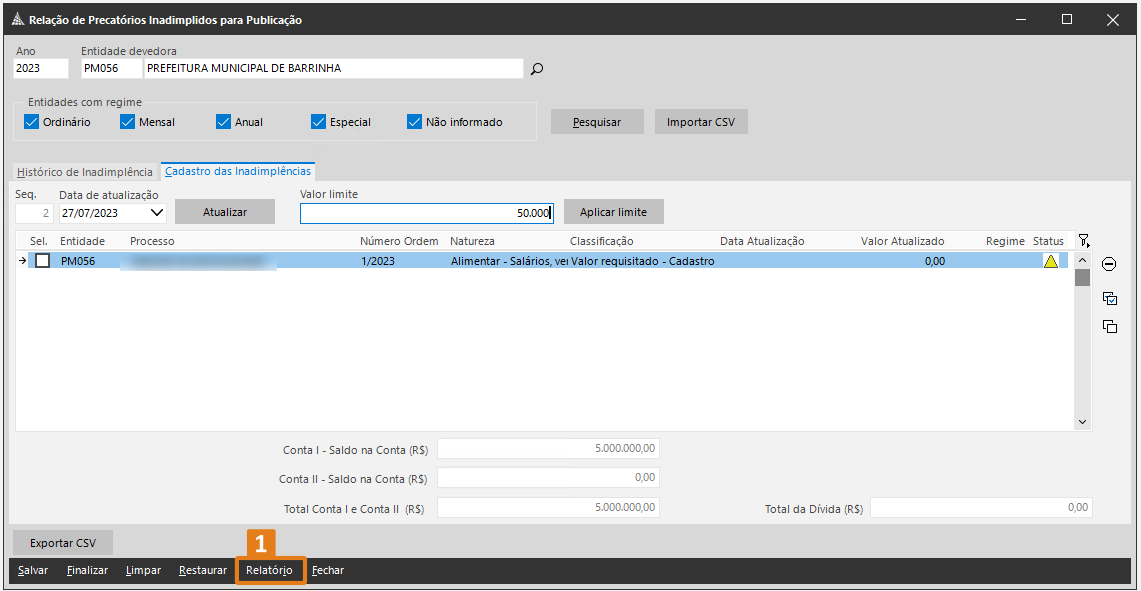Click the select all rows icon
This screenshot has width=1141, height=591.
click(x=1109, y=298)
